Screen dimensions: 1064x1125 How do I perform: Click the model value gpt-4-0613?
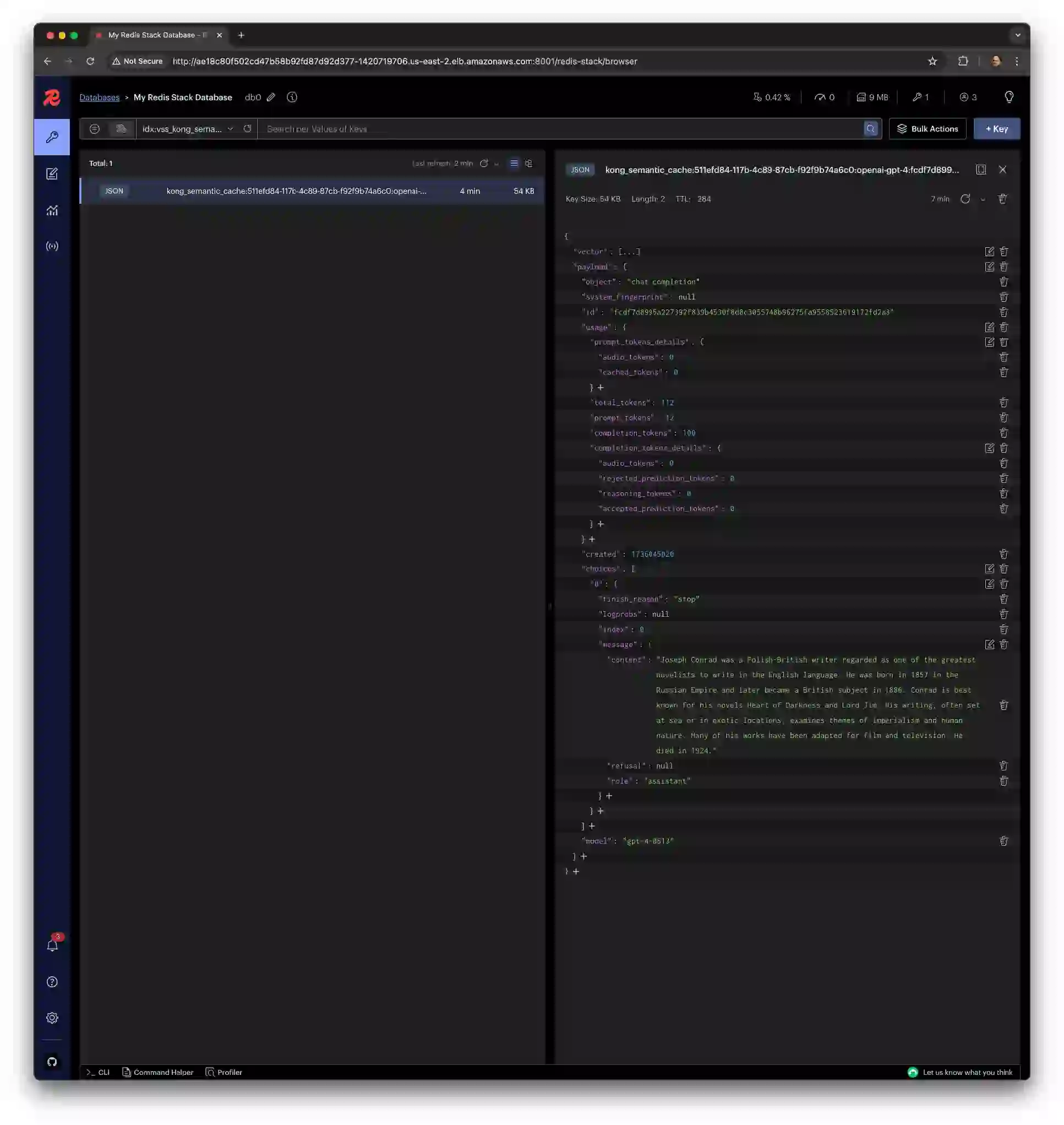point(648,841)
